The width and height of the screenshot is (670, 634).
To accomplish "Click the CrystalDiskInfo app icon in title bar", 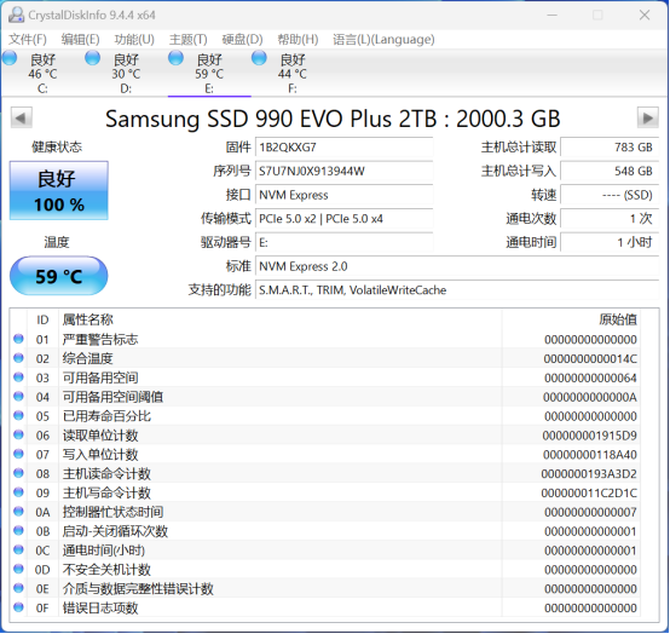I will click(14, 15).
